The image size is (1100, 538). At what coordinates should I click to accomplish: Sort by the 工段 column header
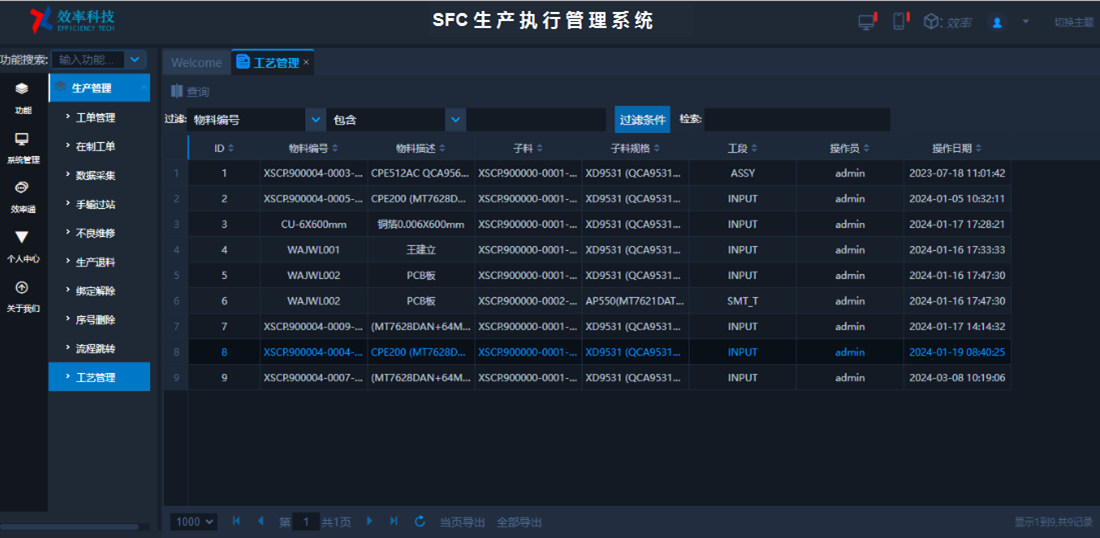[x=743, y=148]
